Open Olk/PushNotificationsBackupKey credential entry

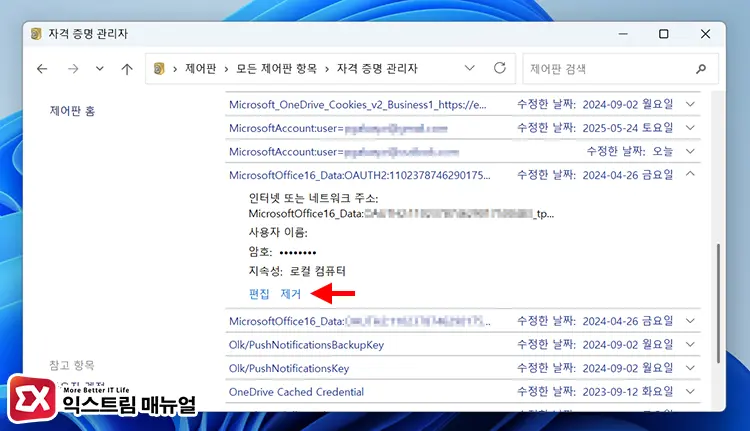click(x=307, y=345)
